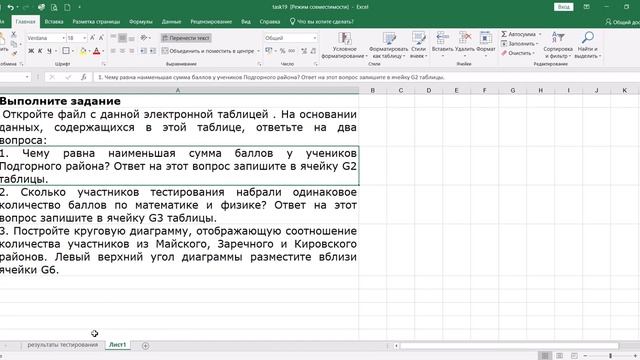The height and width of the screenshot is (360, 640).
Task: Decrease decimal places
Action: (x=313, y=51)
